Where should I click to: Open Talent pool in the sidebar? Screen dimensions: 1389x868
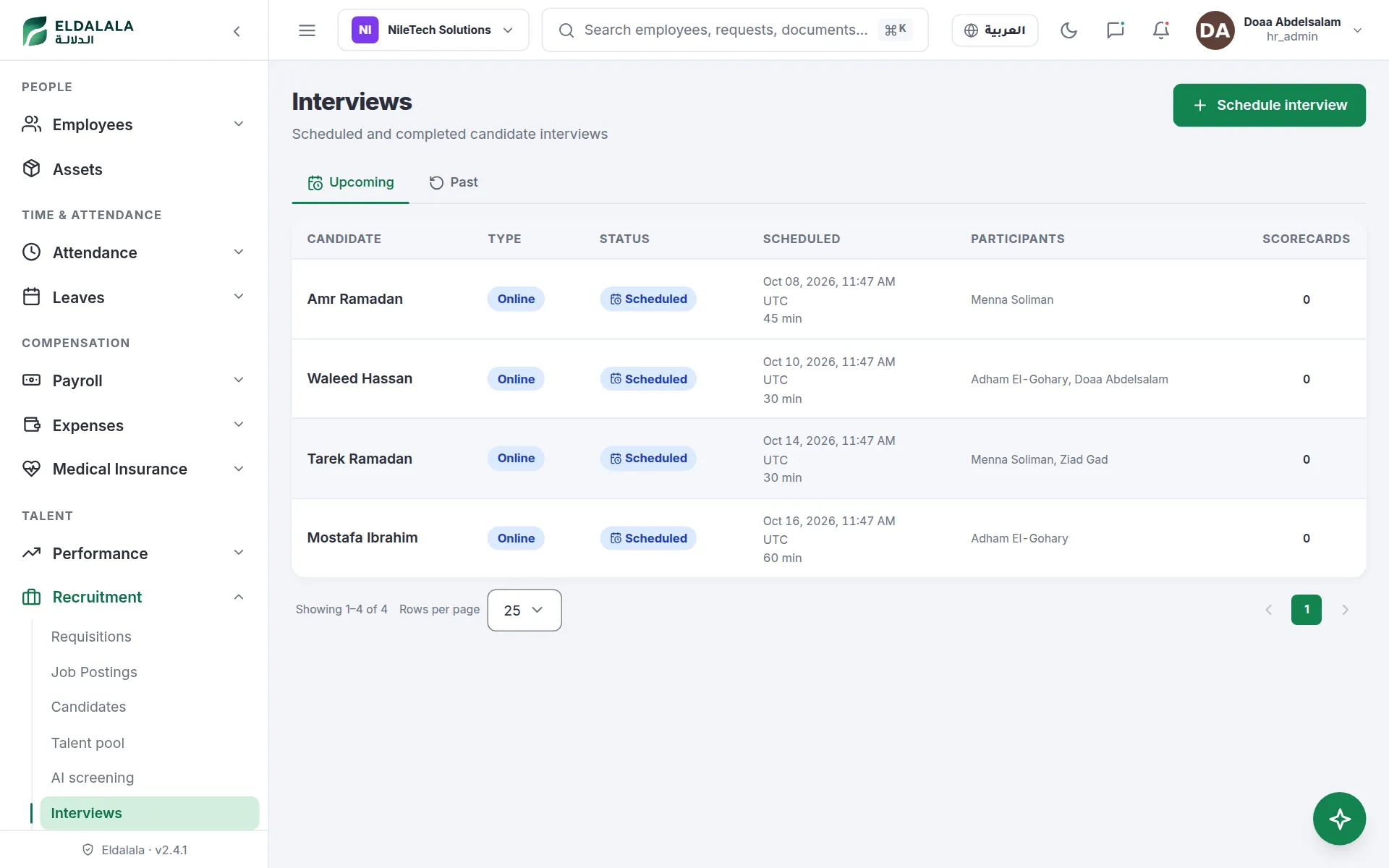88,743
